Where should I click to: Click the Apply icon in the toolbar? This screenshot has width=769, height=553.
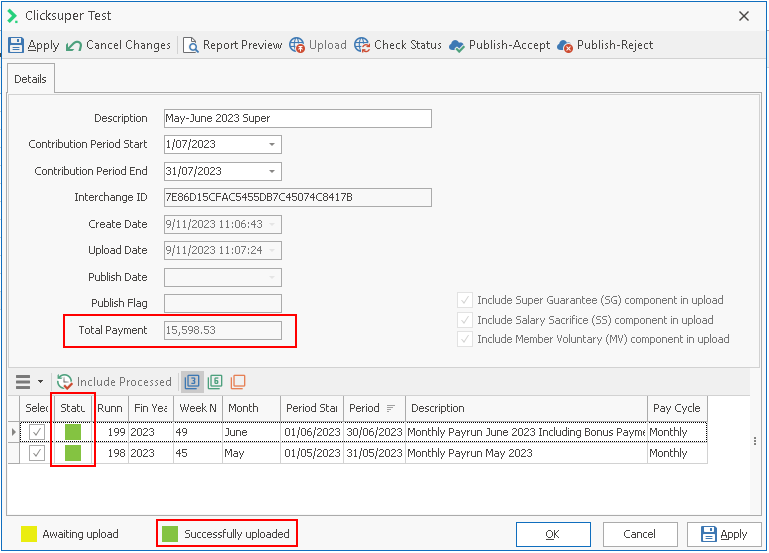point(16,45)
